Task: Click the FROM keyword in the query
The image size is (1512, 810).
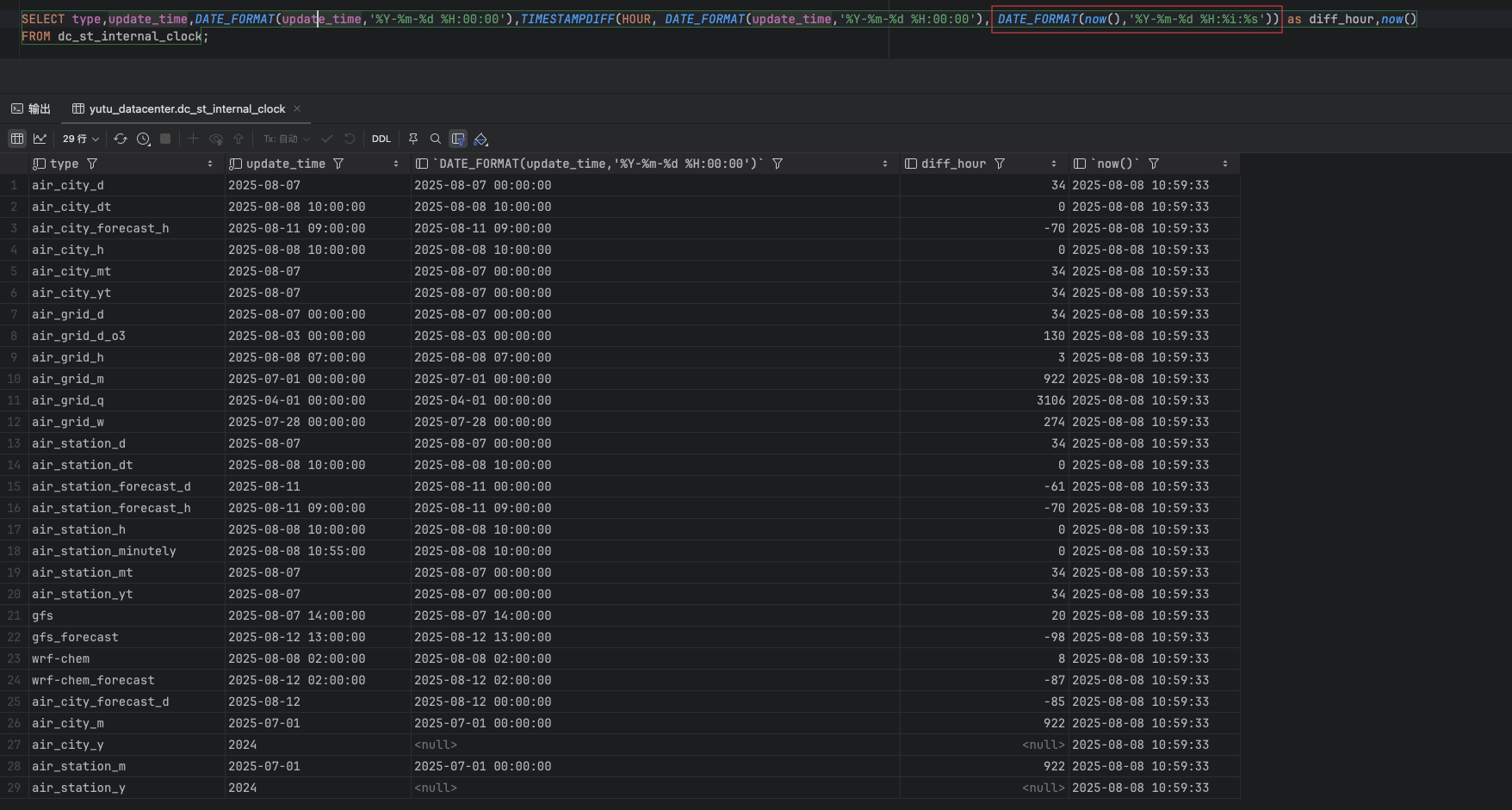Action: pos(36,36)
